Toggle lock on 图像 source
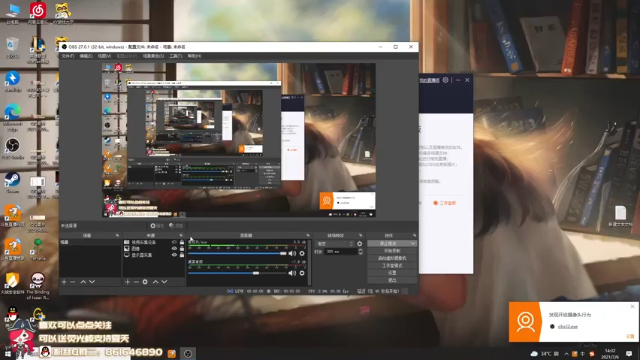This screenshot has height=360, width=640. click(182, 249)
